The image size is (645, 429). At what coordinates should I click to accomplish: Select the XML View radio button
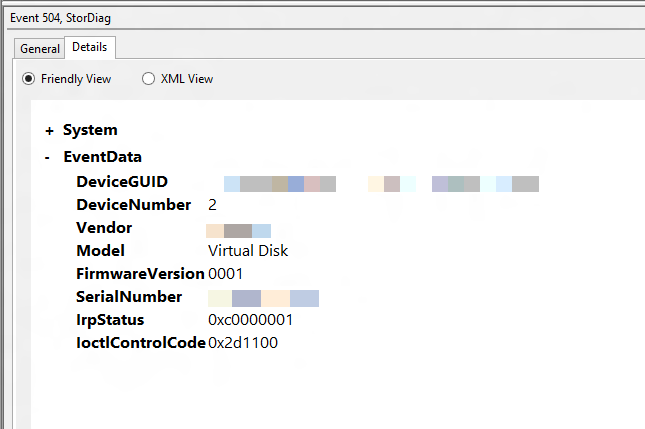(148, 79)
